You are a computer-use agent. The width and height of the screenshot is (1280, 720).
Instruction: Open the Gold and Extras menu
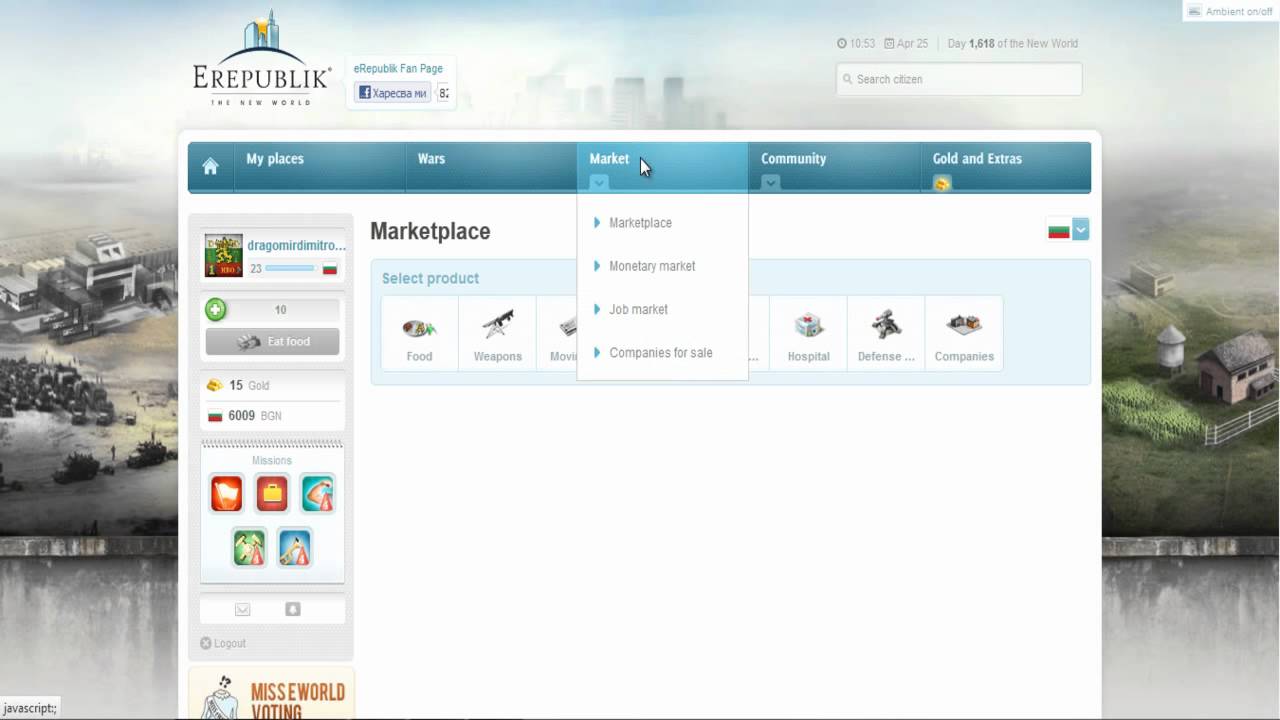click(977, 159)
